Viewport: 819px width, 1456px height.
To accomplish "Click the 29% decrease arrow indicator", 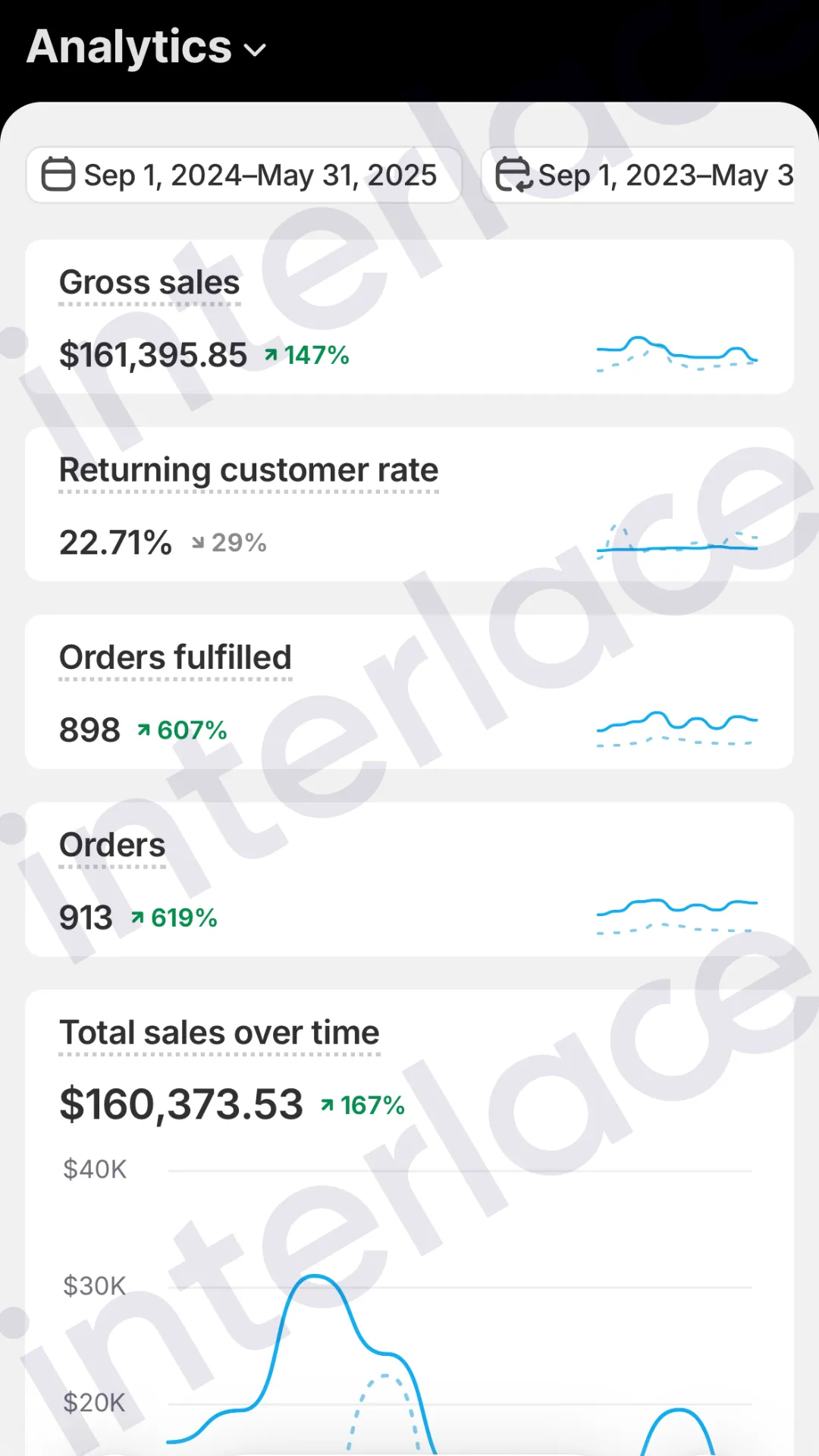I will pyautogui.click(x=198, y=543).
